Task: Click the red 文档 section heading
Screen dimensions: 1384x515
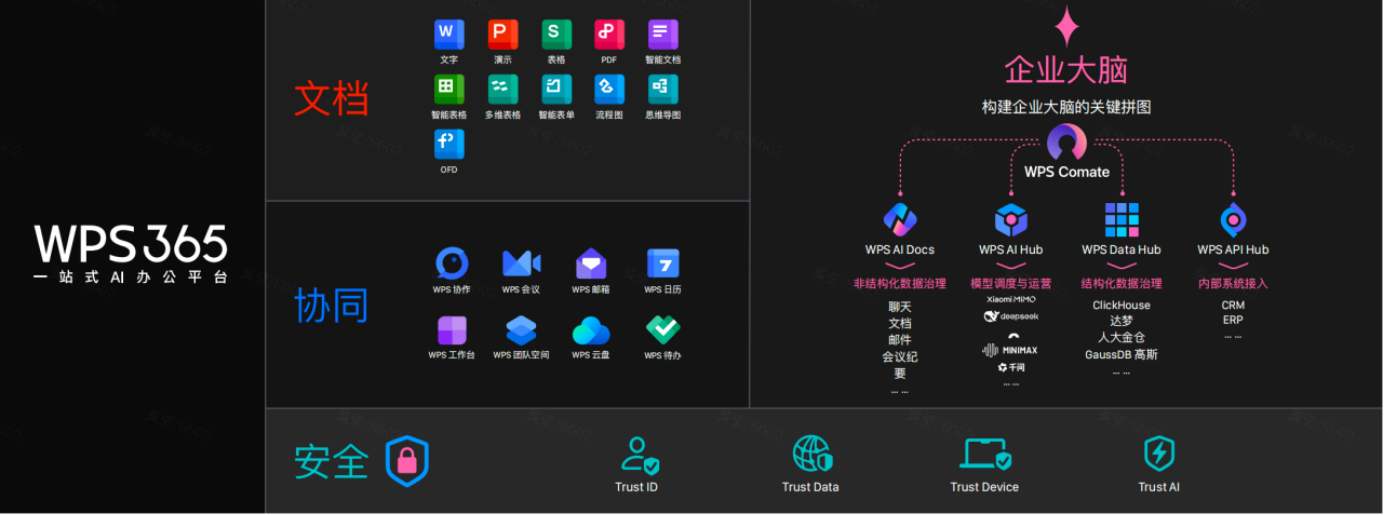Action: pos(332,100)
